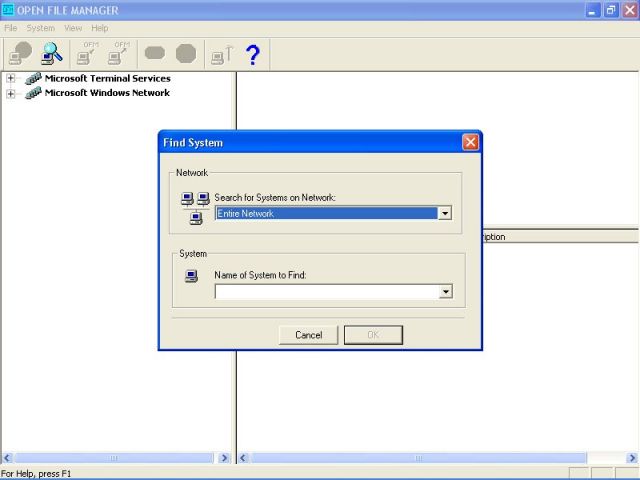The width and height of the screenshot is (640, 480).
Task: Click left pane scrollbar left arrow
Action: coord(7,458)
